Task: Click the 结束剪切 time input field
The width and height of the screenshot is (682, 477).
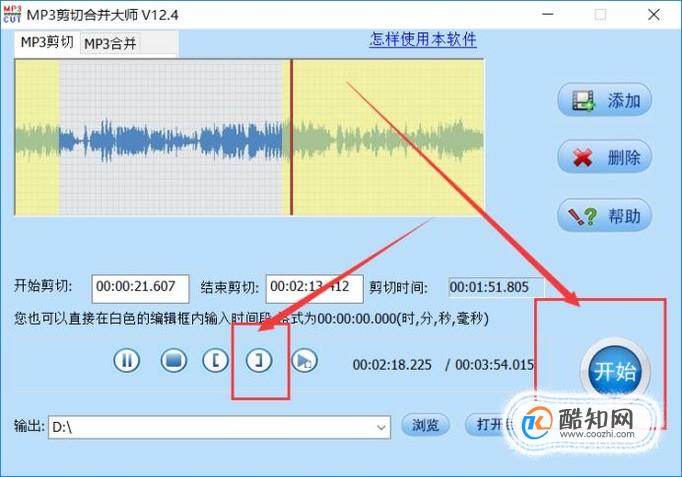Action: (x=314, y=289)
